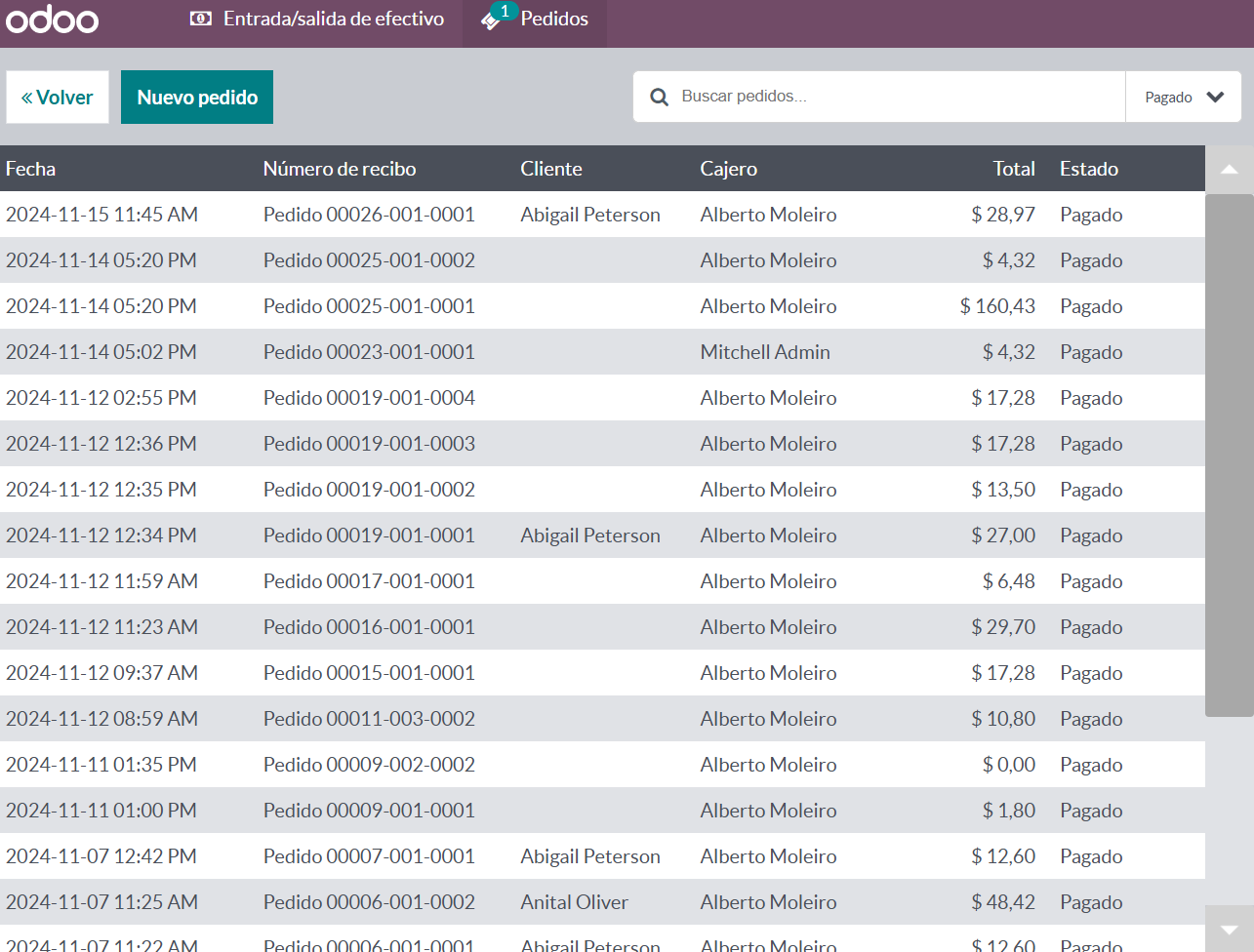
Task: Select order Pedido 00006-001-0002
Action: [602, 902]
